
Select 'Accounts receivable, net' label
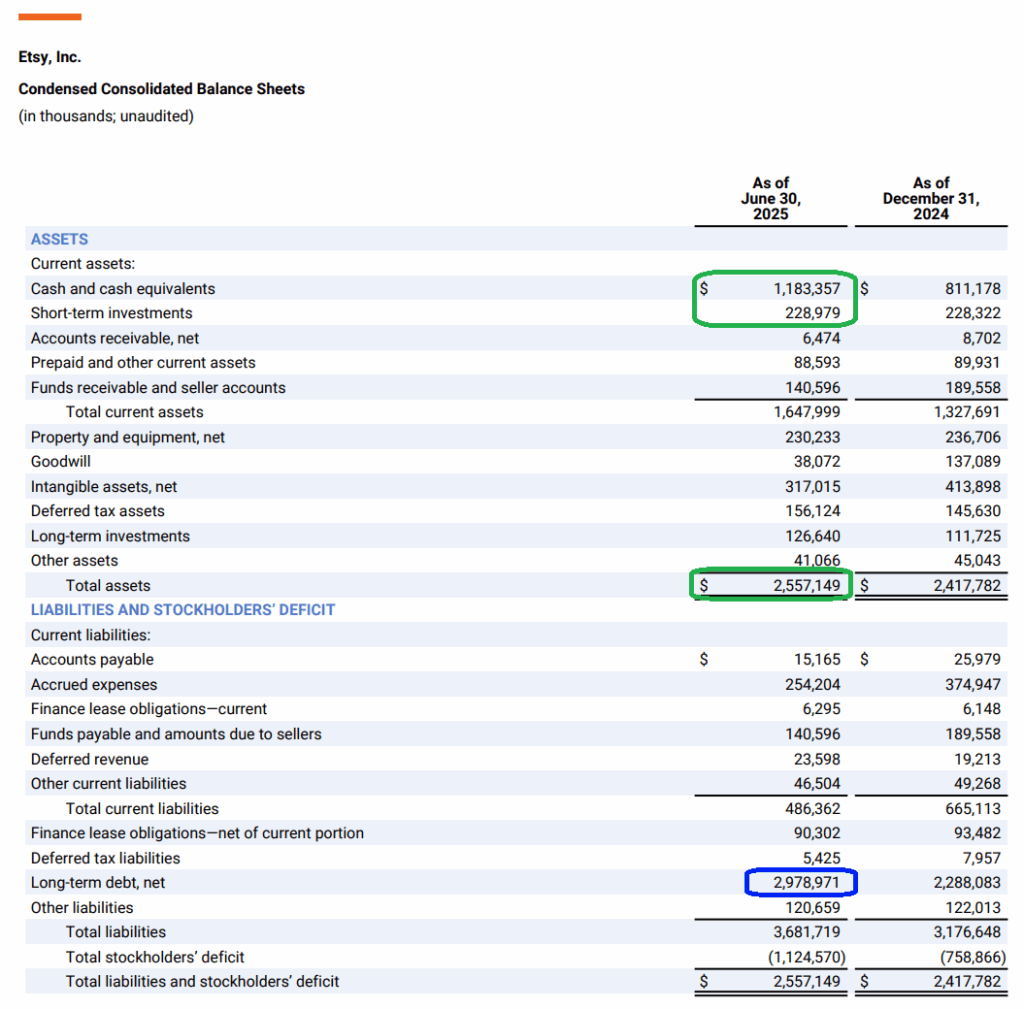click(x=115, y=338)
